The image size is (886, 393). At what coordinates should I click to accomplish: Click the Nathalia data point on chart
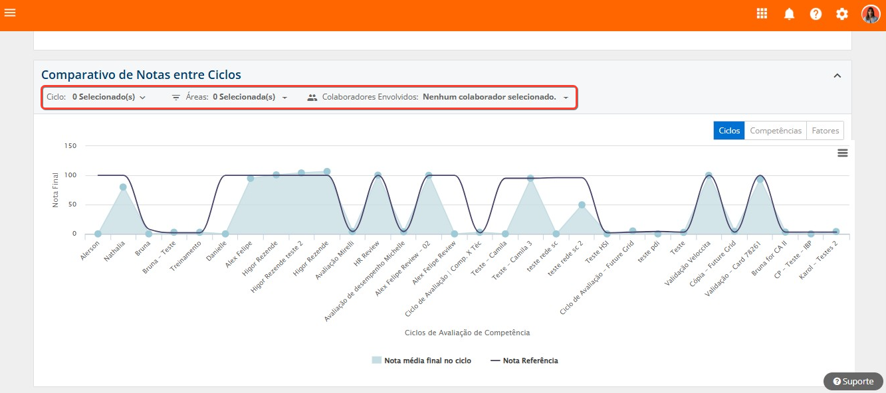[123, 187]
